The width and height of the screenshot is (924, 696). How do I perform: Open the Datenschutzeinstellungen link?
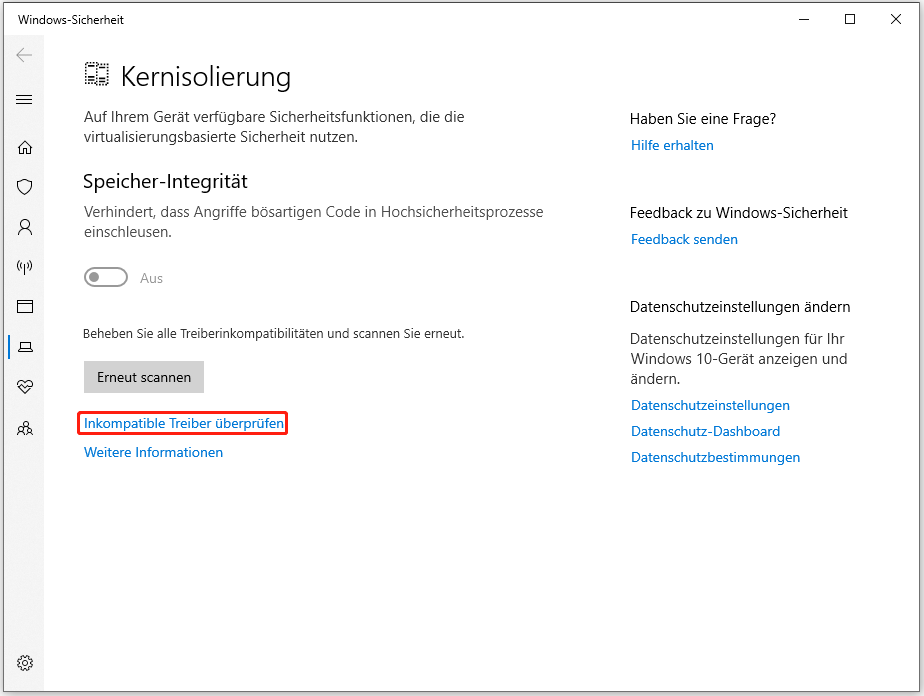click(x=710, y=405)
